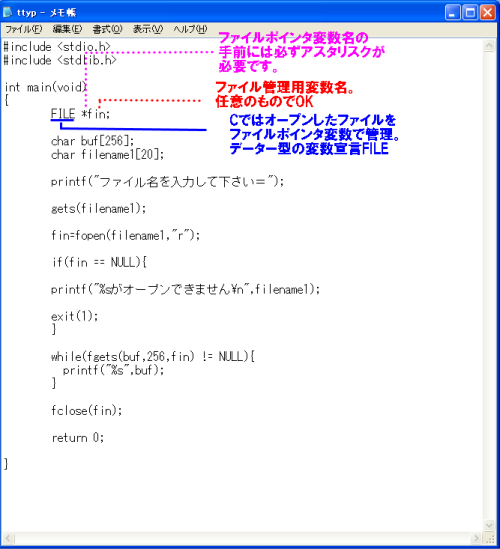This screenshot has height=549, width=500.
Task: Close the ttyp Notepad window
Action: point(487,13)
